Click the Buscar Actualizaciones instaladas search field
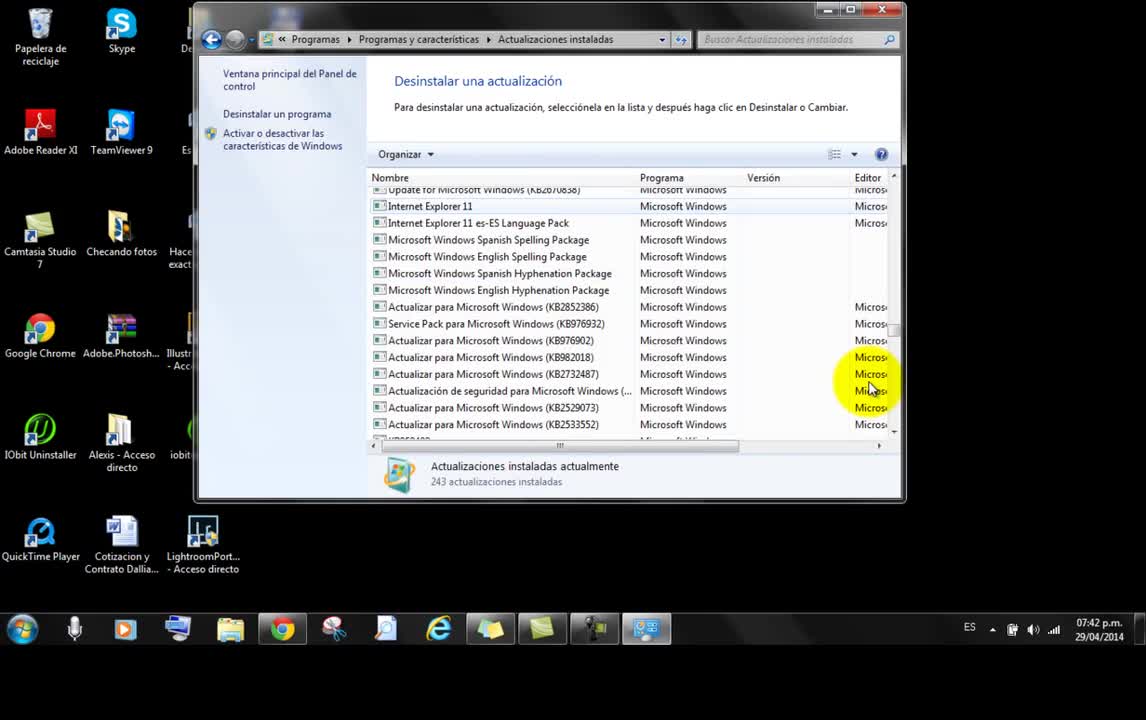The width and height of the screenshot is (1146, 720). (789, 39)
